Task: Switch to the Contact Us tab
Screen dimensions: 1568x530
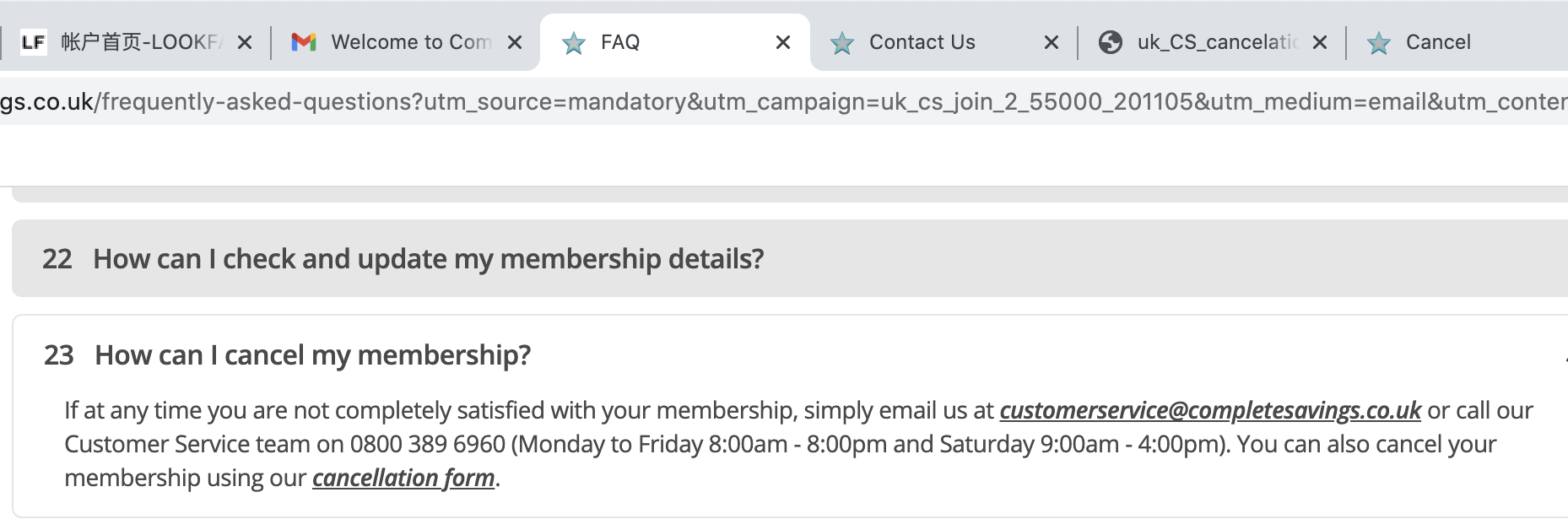Action: coord(922,42)
